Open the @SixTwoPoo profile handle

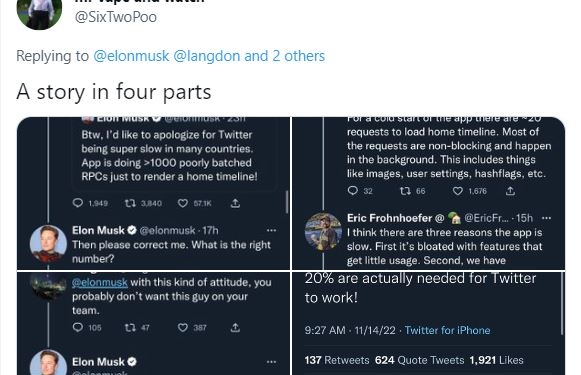point(116,17)
